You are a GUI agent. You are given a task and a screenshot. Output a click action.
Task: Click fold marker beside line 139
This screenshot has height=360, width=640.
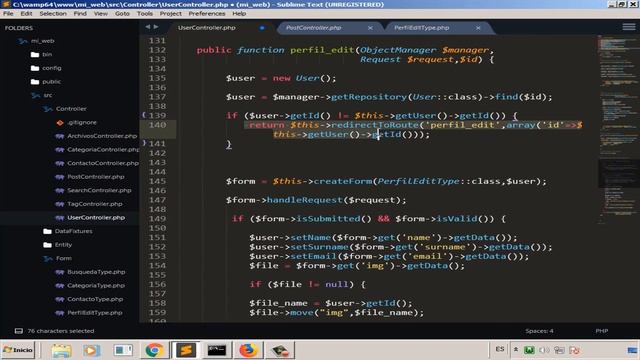click(144, 115)
